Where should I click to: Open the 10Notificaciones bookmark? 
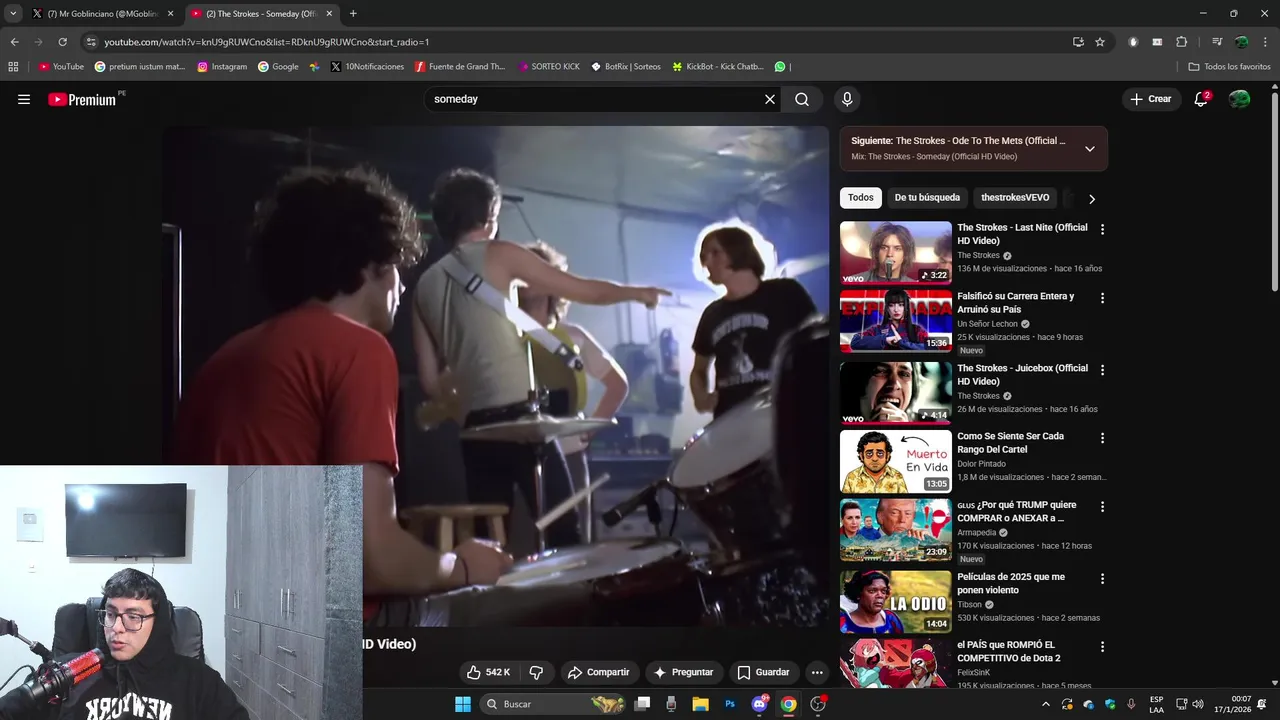[x=367, y=67]
